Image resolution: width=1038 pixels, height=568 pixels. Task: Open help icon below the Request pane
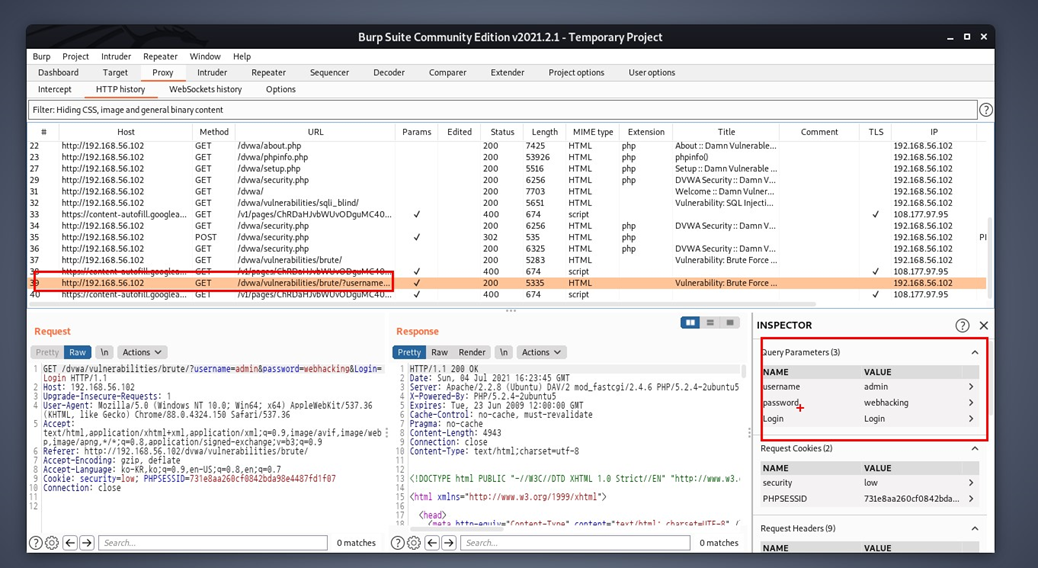35,543
